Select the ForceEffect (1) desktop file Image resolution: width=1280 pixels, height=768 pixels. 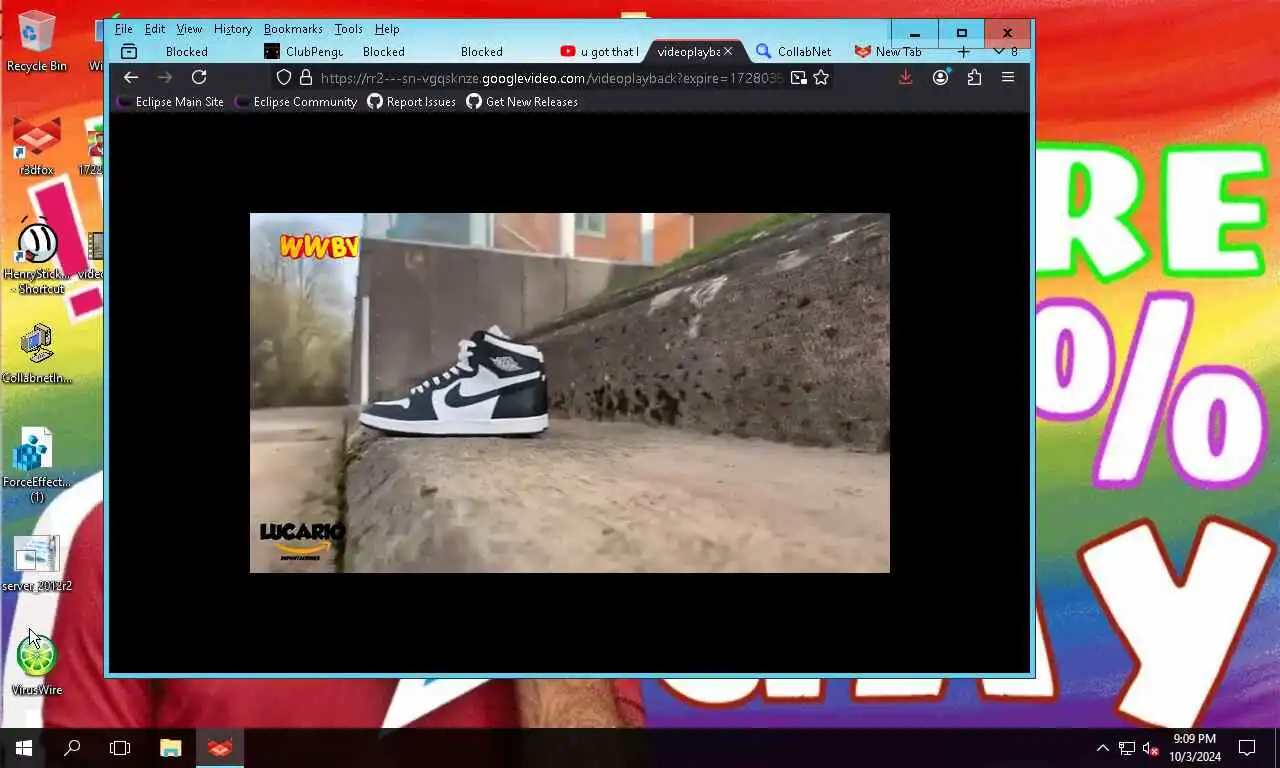[37, 465]
